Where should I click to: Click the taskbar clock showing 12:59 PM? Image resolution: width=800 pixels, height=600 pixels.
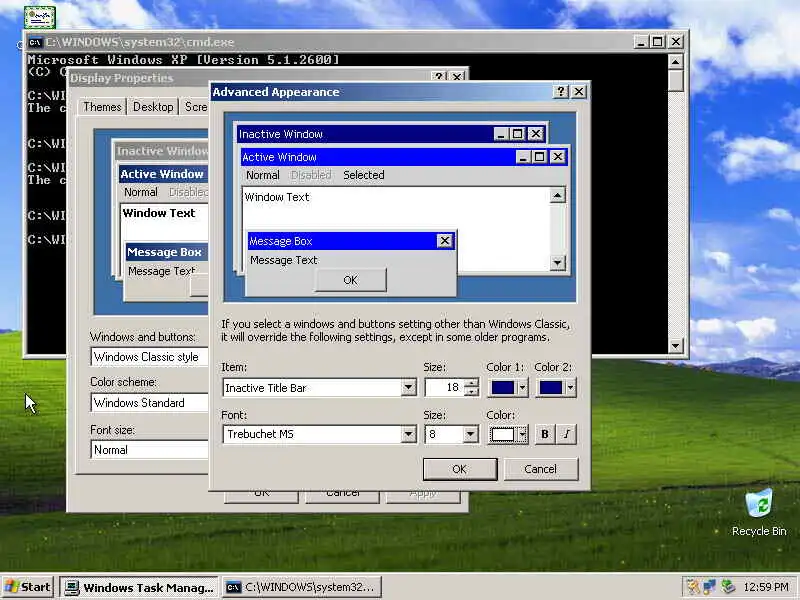point(766,587)
